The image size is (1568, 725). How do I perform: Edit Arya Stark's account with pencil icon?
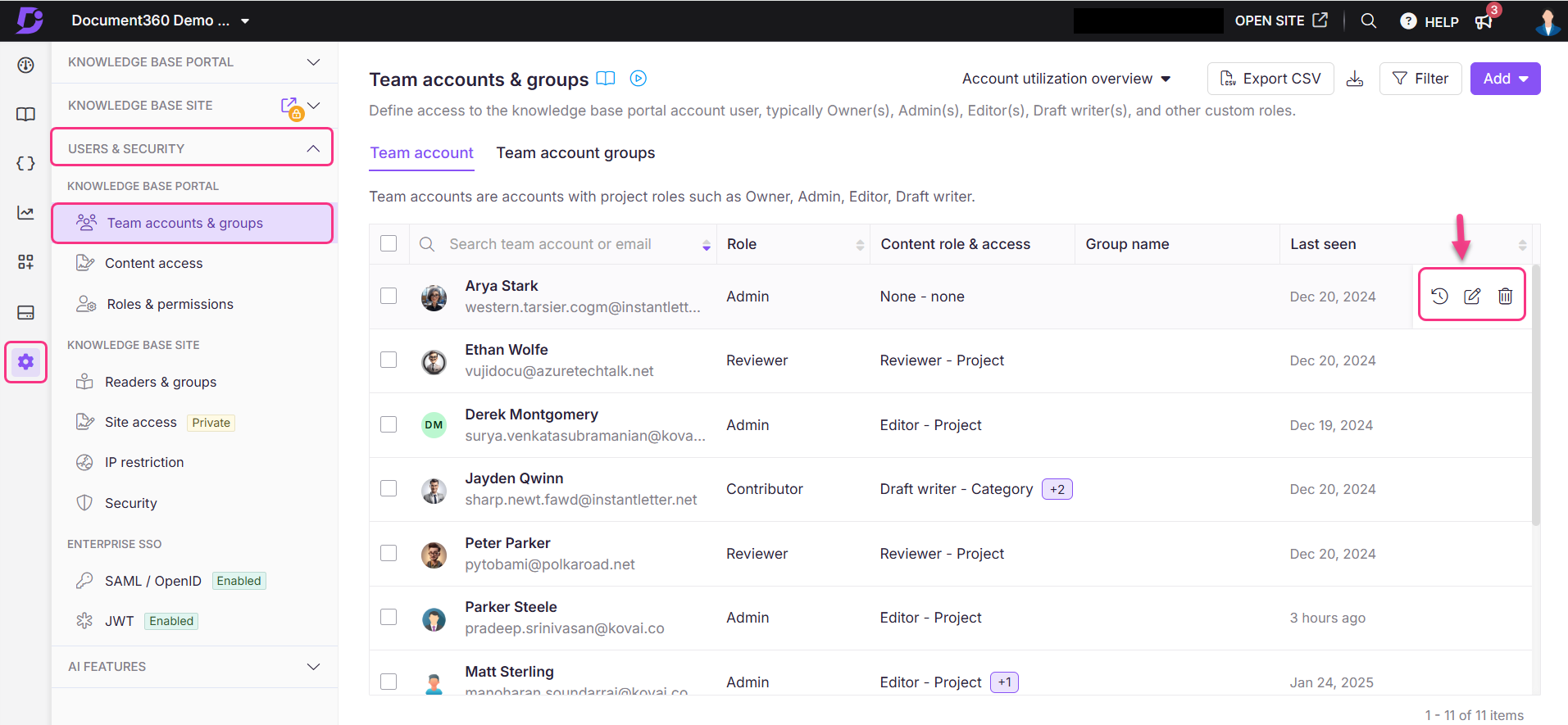coord(1472,296)
